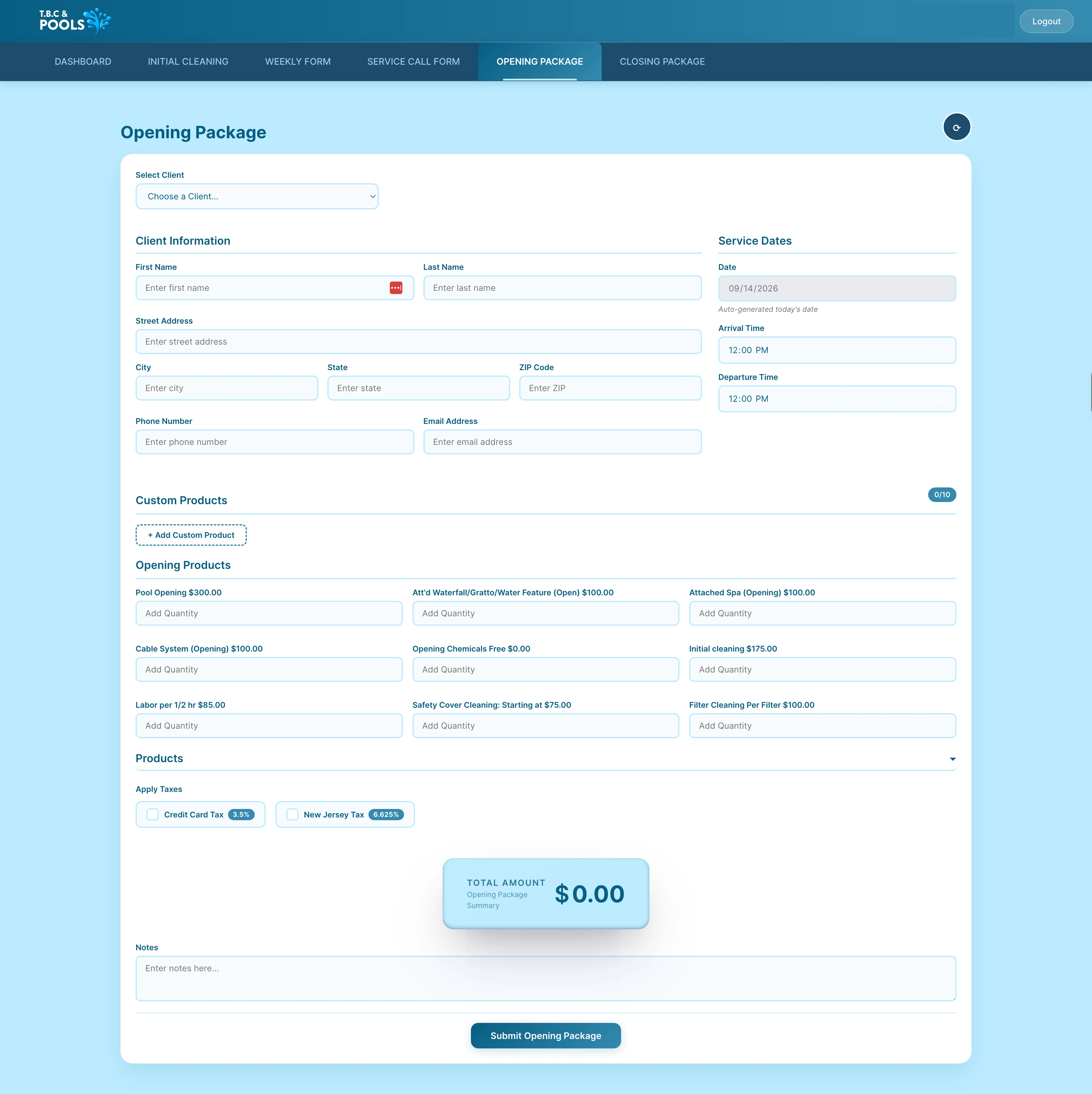The image size is (1092, 1094).
Task: Click the 3.5% tax rate badge
Action: pyautogui.click(x=241, y=814)
